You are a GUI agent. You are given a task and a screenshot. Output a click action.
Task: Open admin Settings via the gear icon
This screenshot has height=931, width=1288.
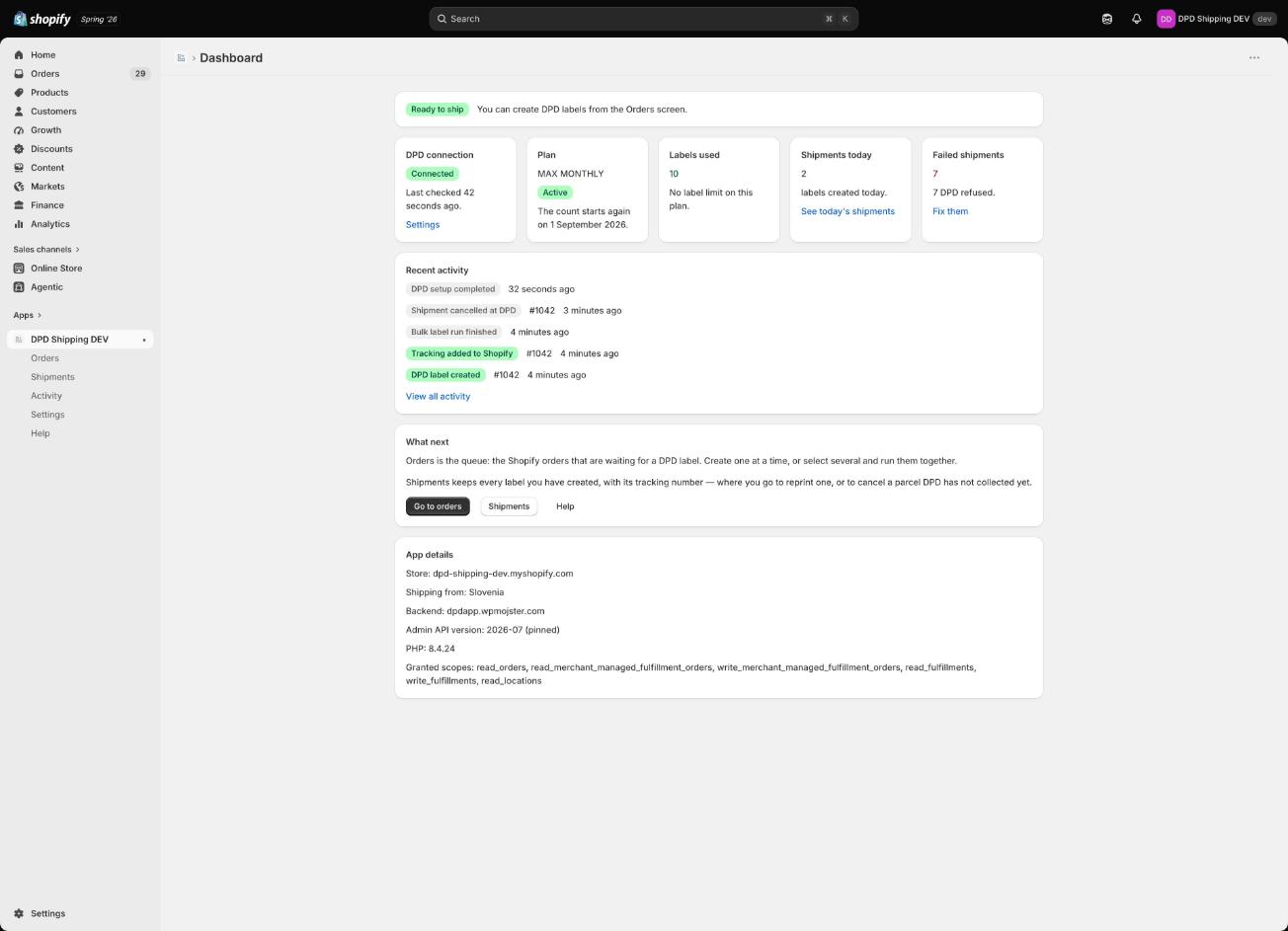click(x=19, y=914)
